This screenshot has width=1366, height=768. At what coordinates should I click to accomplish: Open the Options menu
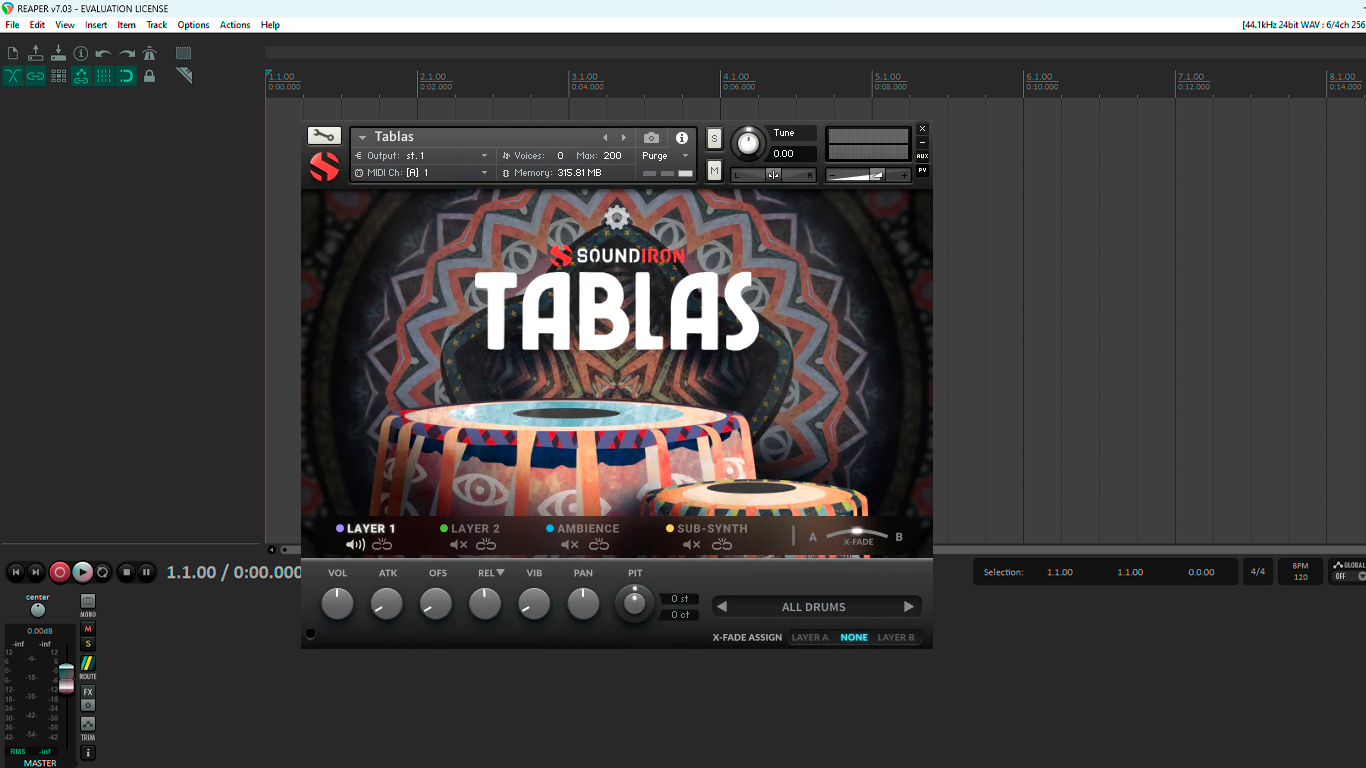coord(193,25)
